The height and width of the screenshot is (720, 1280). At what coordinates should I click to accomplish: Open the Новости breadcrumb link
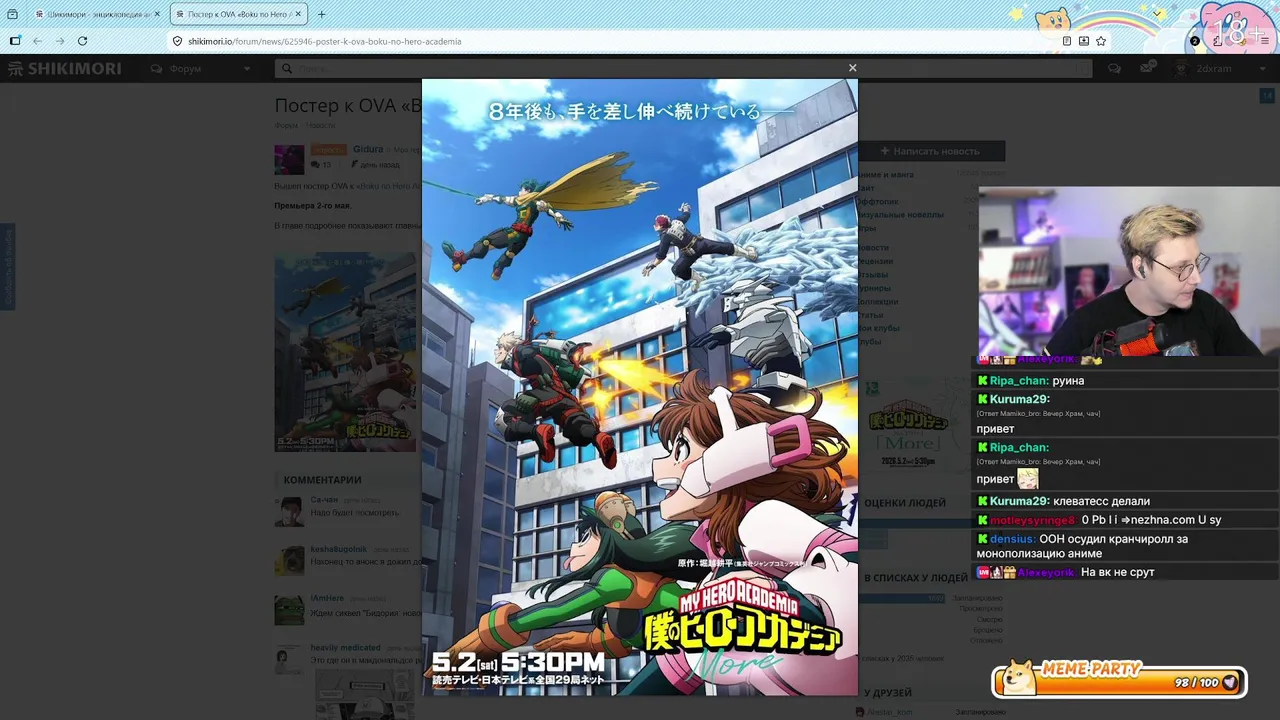[x=320, y=125]
